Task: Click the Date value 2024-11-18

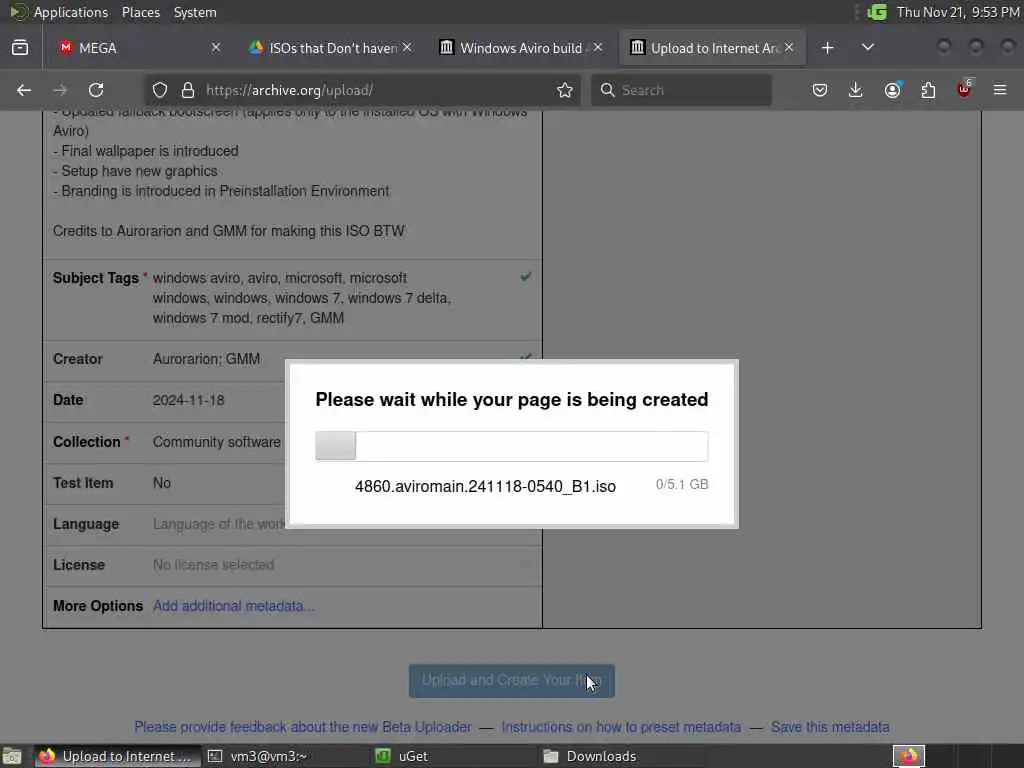Action: click(188, 400)
